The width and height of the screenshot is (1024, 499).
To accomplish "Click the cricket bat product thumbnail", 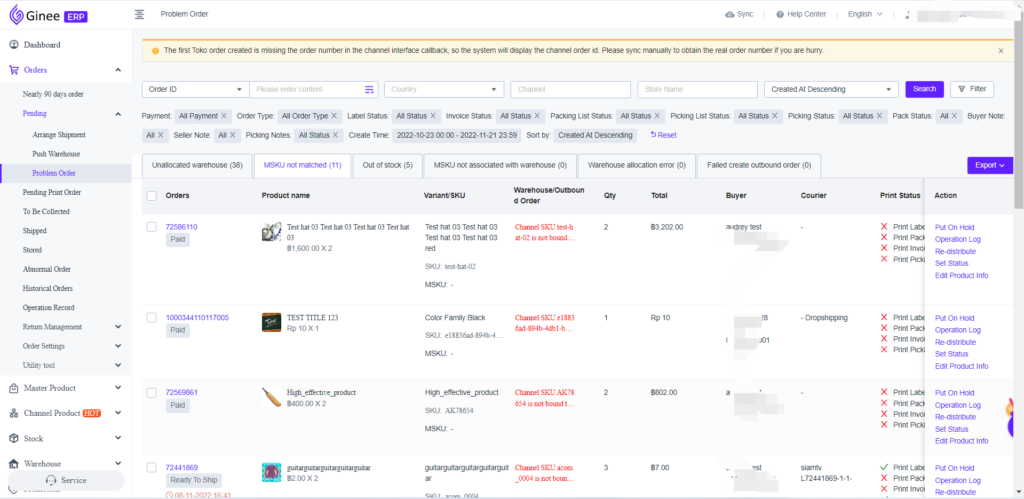I will tap(271, 398).
